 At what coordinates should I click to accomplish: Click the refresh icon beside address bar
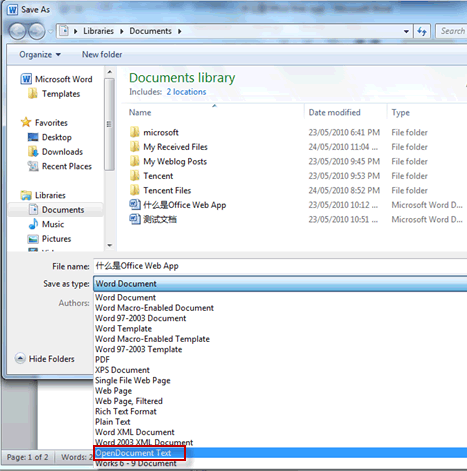(422, 31)
